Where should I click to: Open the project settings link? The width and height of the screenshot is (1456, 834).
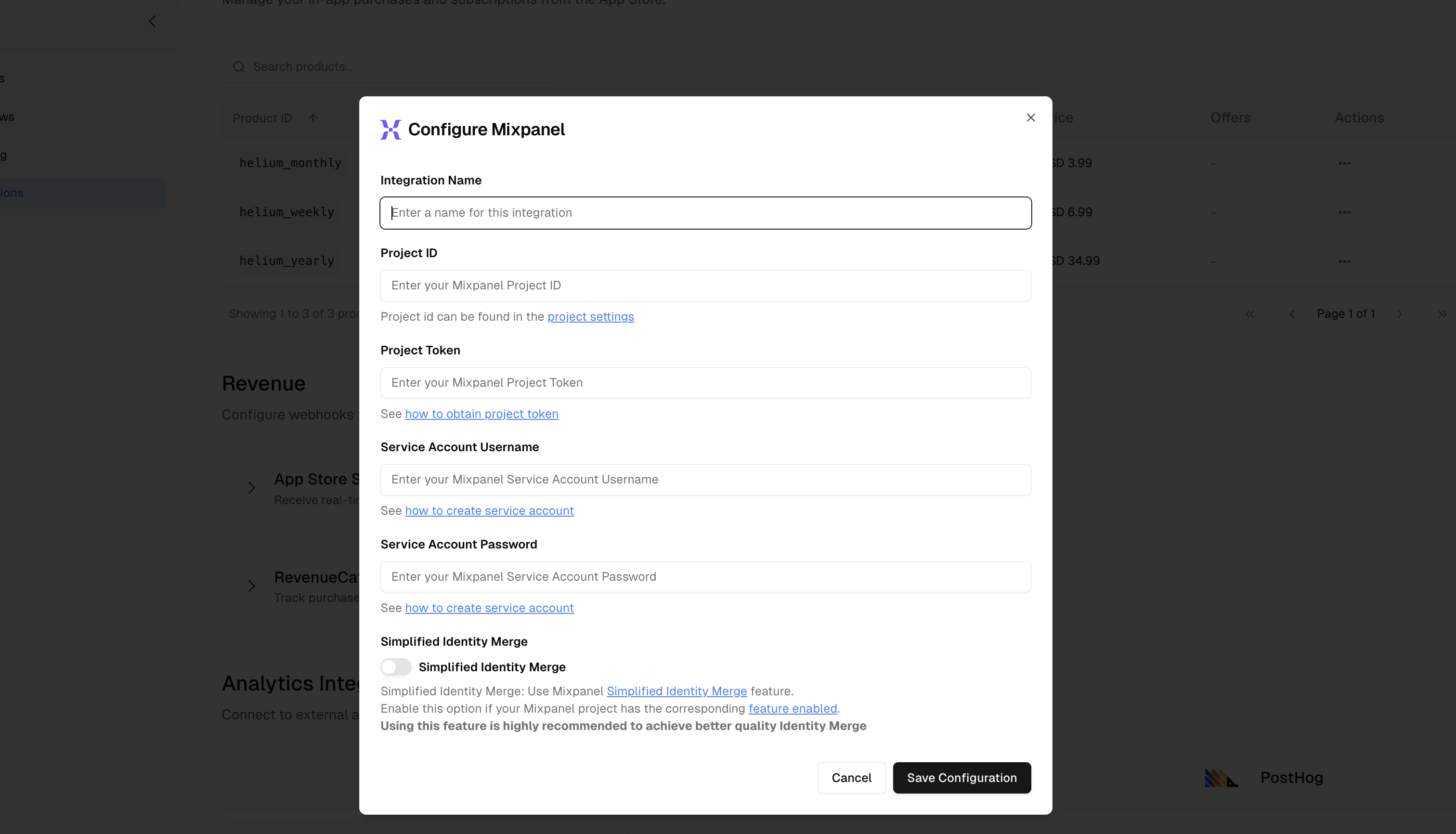point(590,317)
